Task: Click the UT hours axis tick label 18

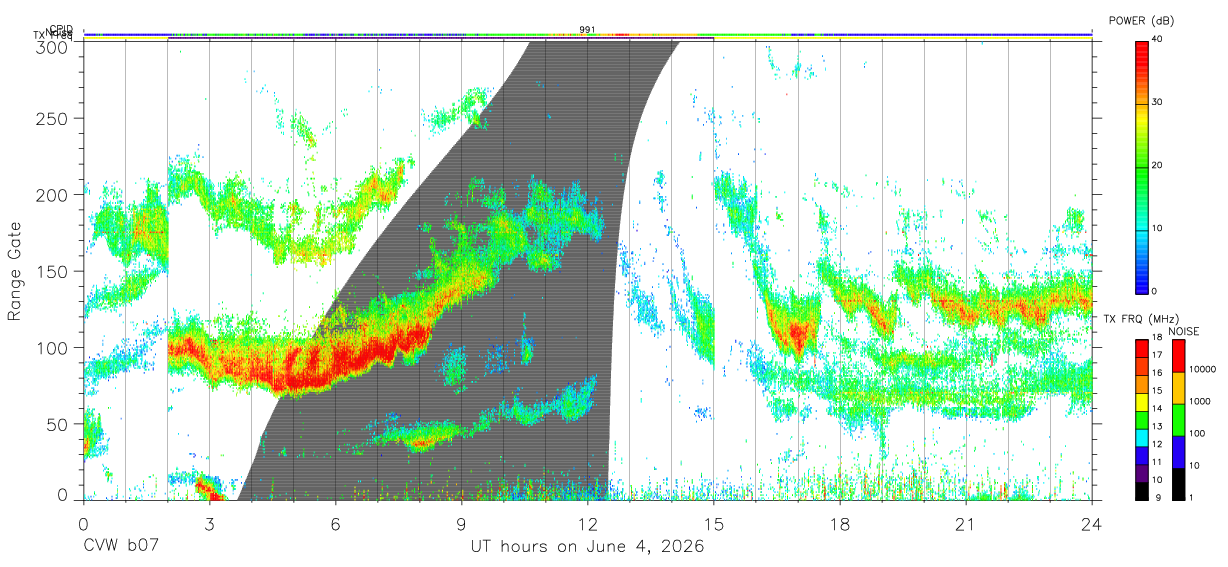Action: (839, 525)
